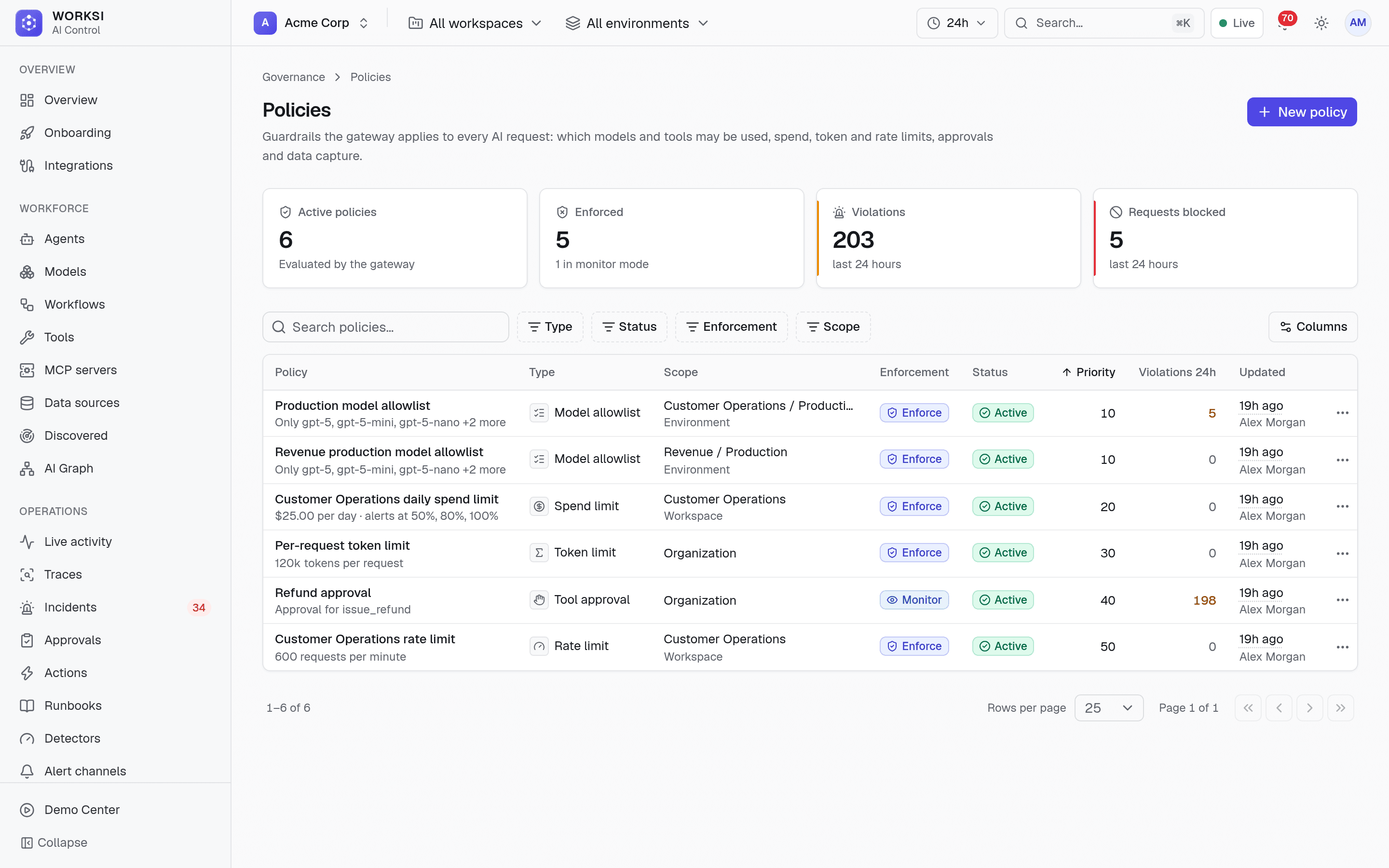Open the Status filter

tap(629, 326)
